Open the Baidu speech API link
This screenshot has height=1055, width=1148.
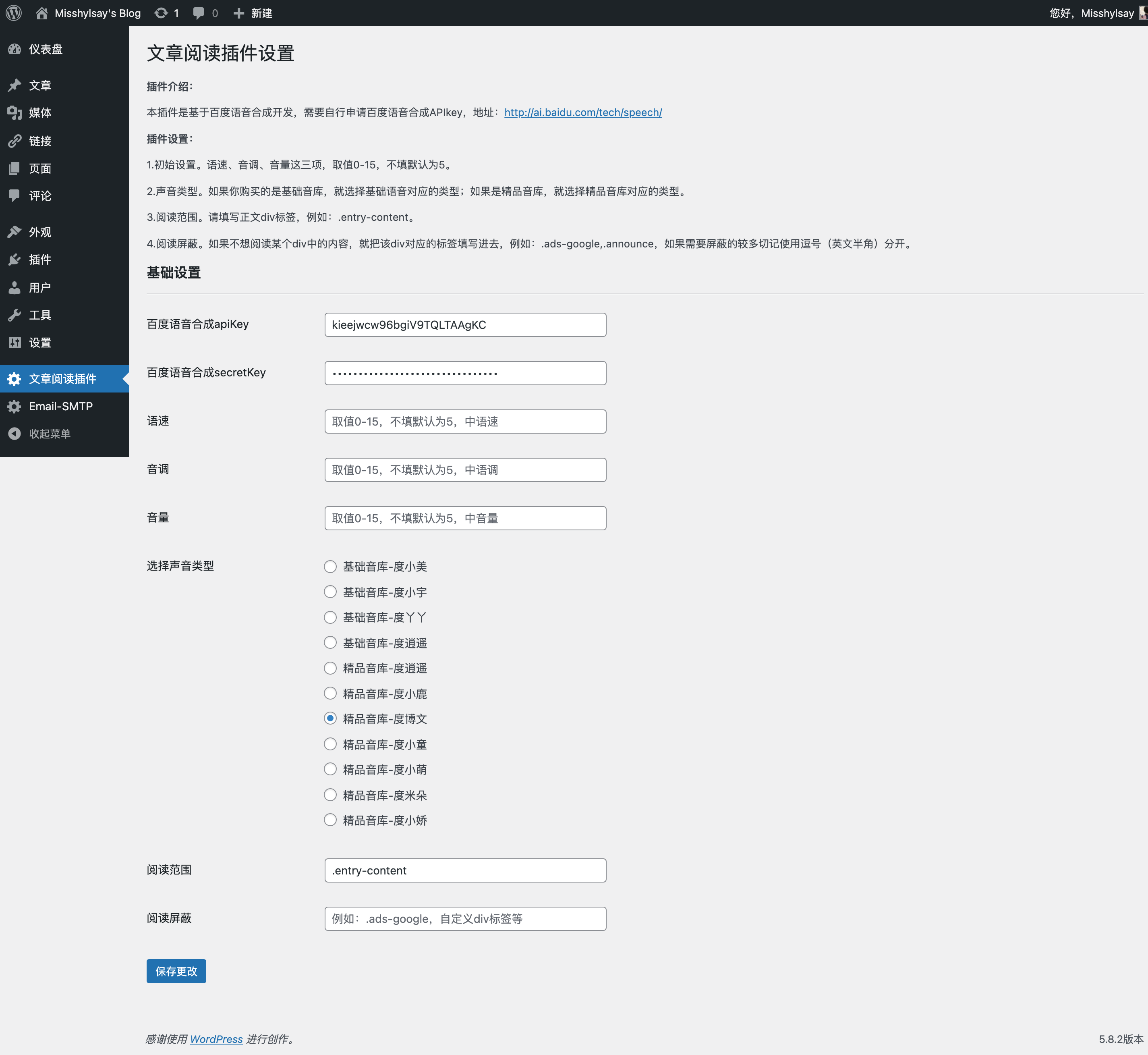pyautogui.click(x=582, y=112)
